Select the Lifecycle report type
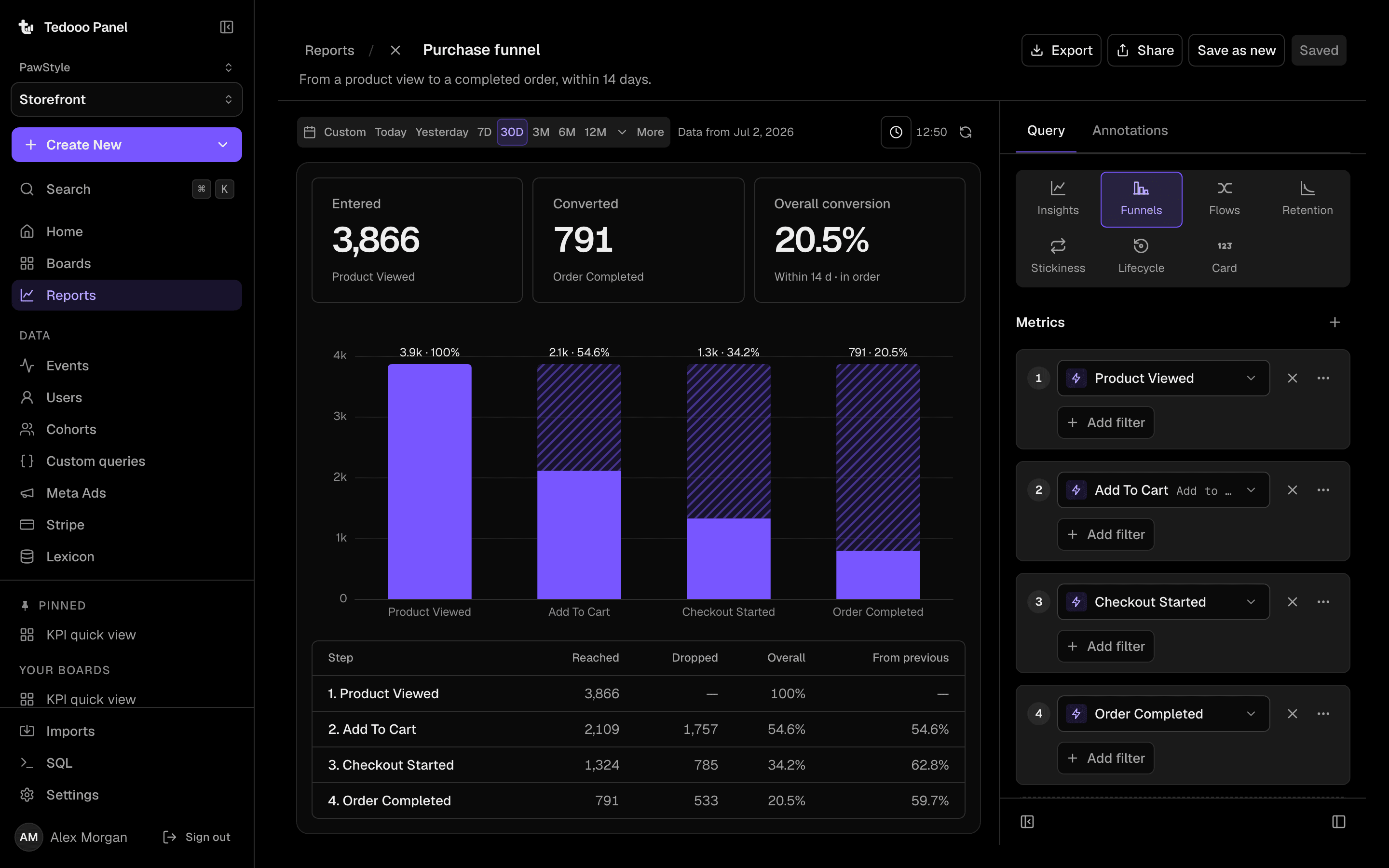 pos(1141,257)
